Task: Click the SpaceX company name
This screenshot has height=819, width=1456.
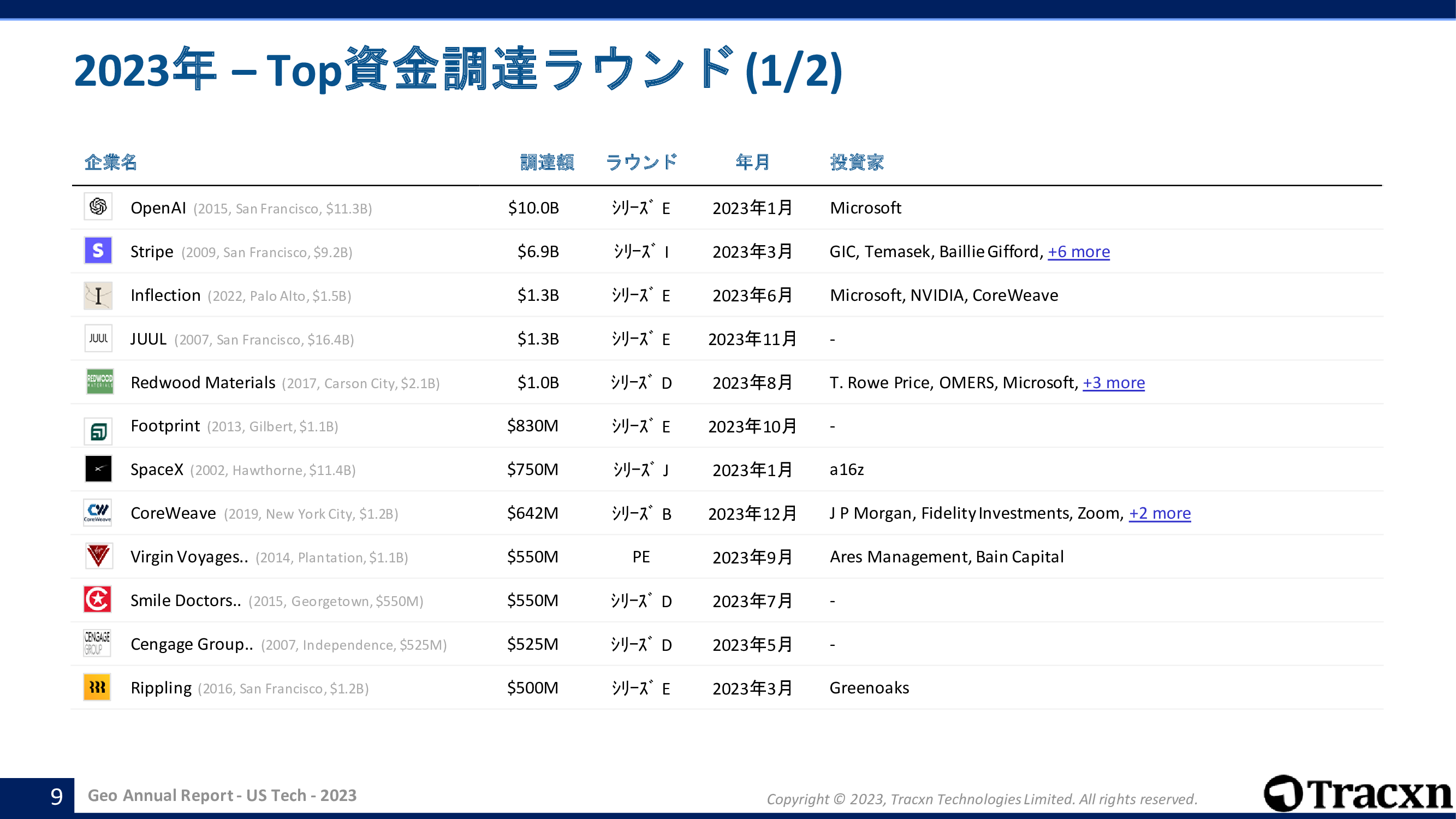Action: [157, 470]
